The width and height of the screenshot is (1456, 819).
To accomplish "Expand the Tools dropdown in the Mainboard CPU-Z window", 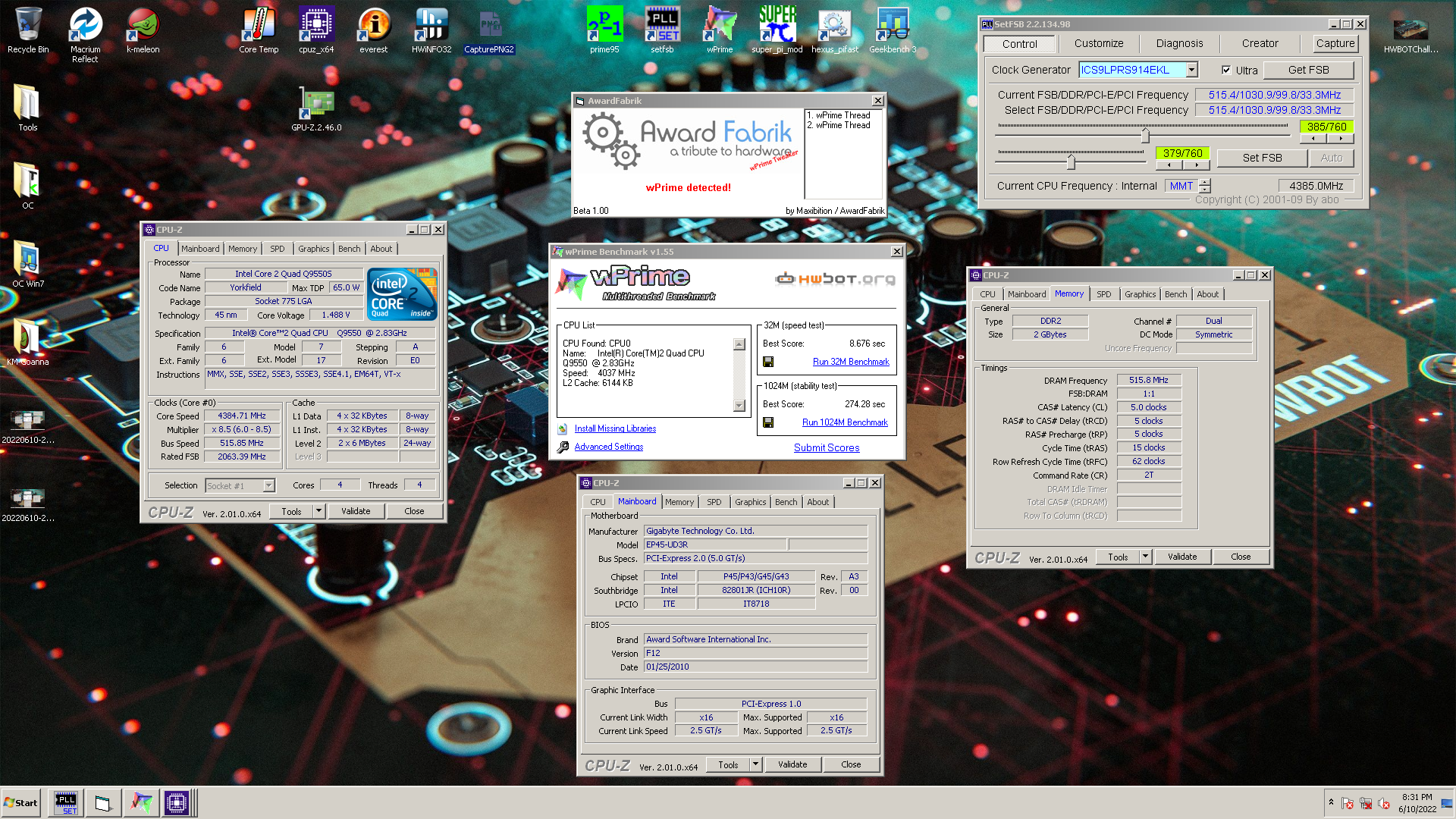I will (x=755, y=764).
